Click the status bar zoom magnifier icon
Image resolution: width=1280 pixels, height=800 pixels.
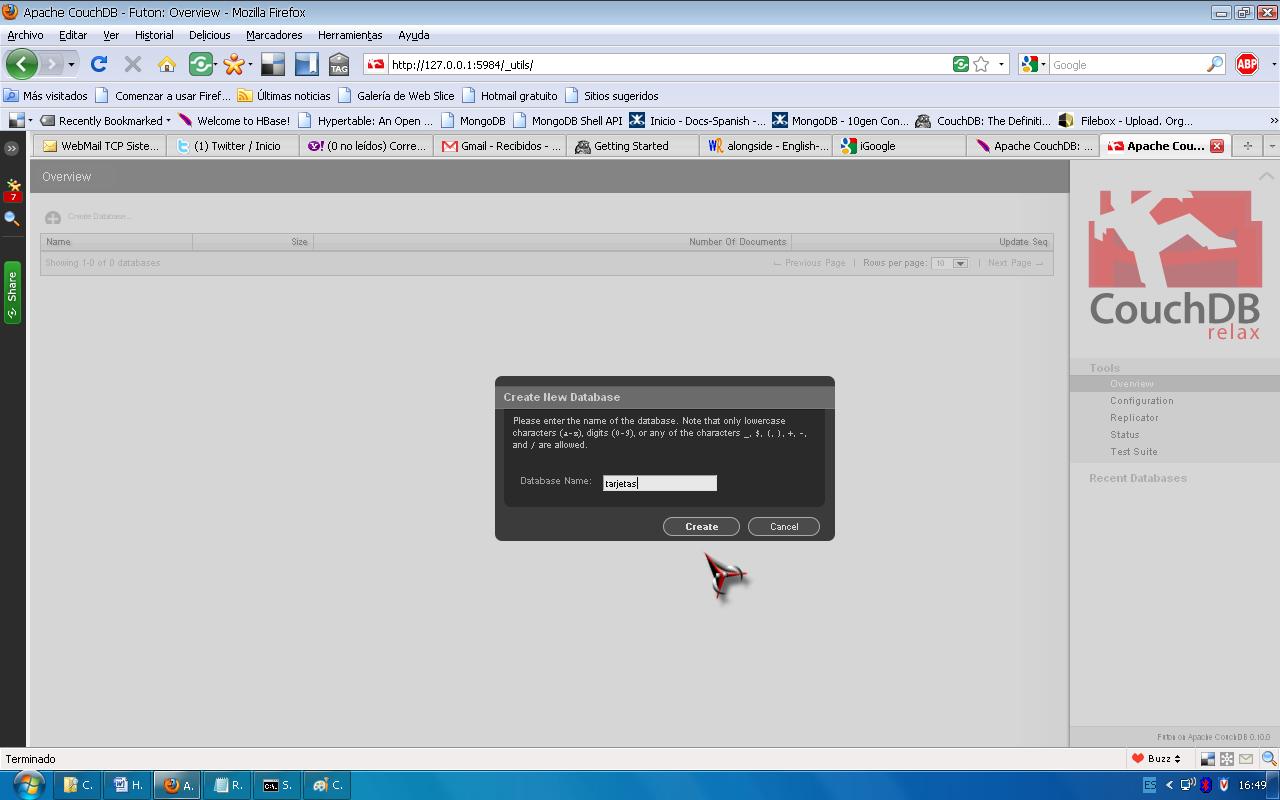click(1268, 759)
